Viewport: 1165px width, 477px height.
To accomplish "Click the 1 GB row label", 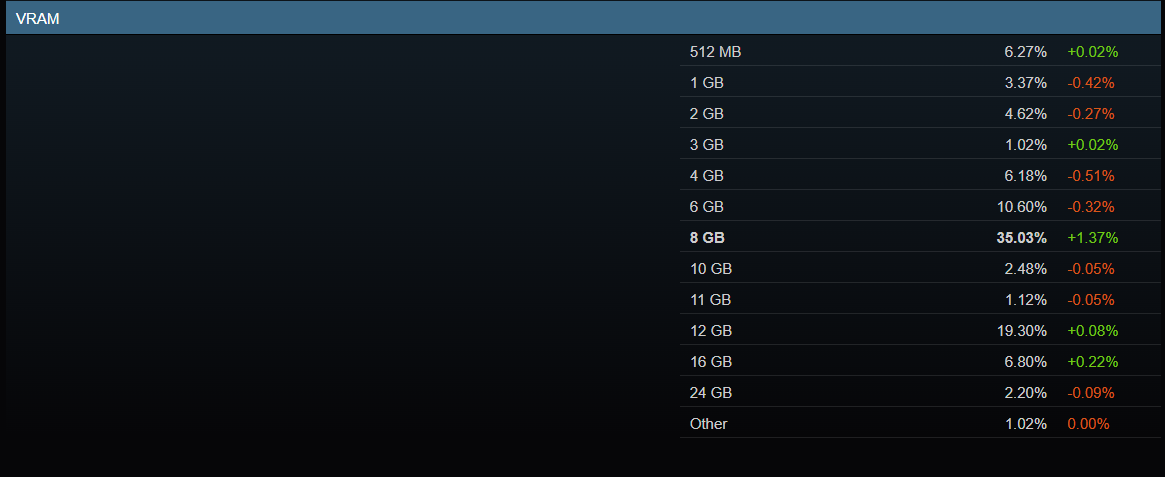I will (706, 83).
